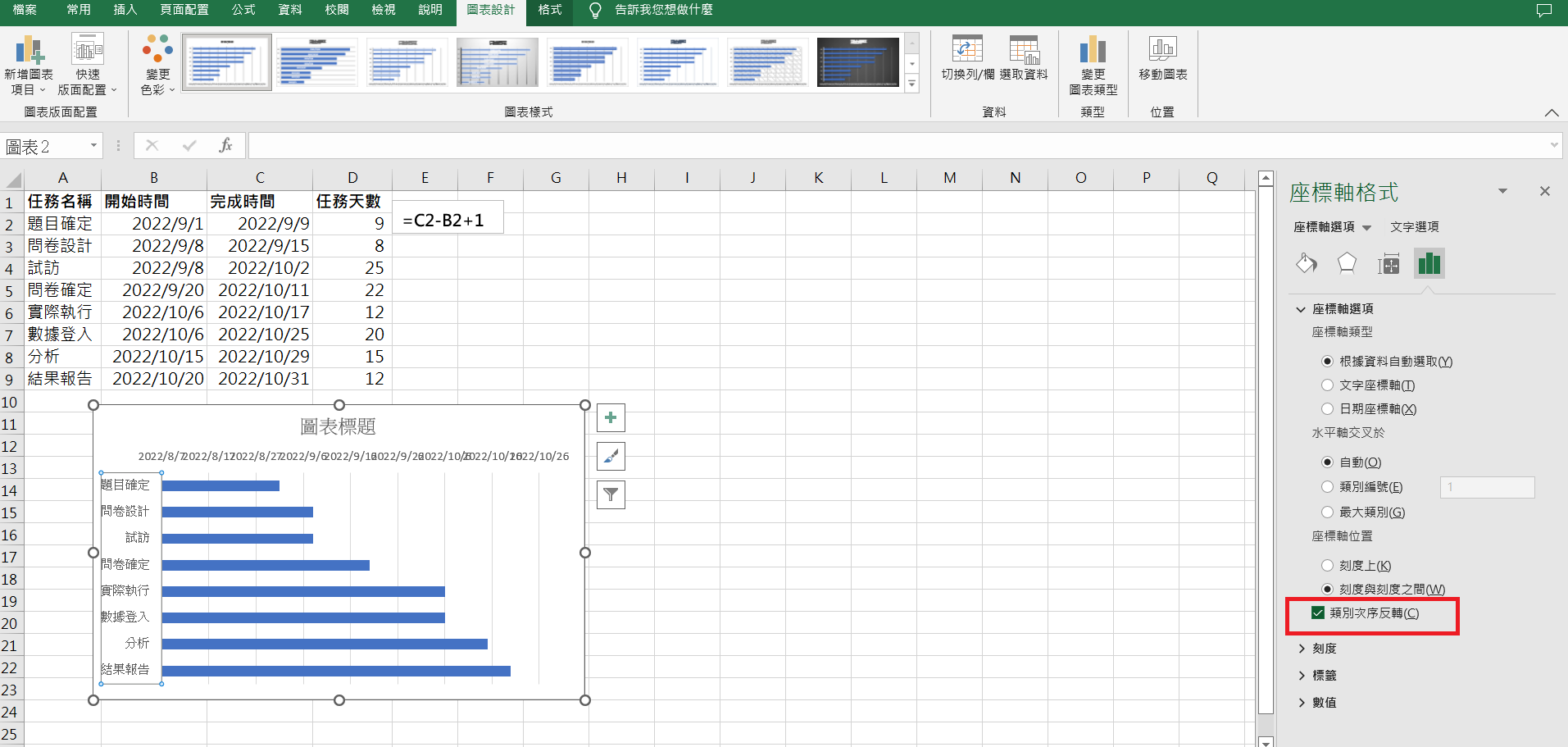The image size is (1568, 747).
Task: Click the chart title 圖表標題
Action: (x=338, y=426)
